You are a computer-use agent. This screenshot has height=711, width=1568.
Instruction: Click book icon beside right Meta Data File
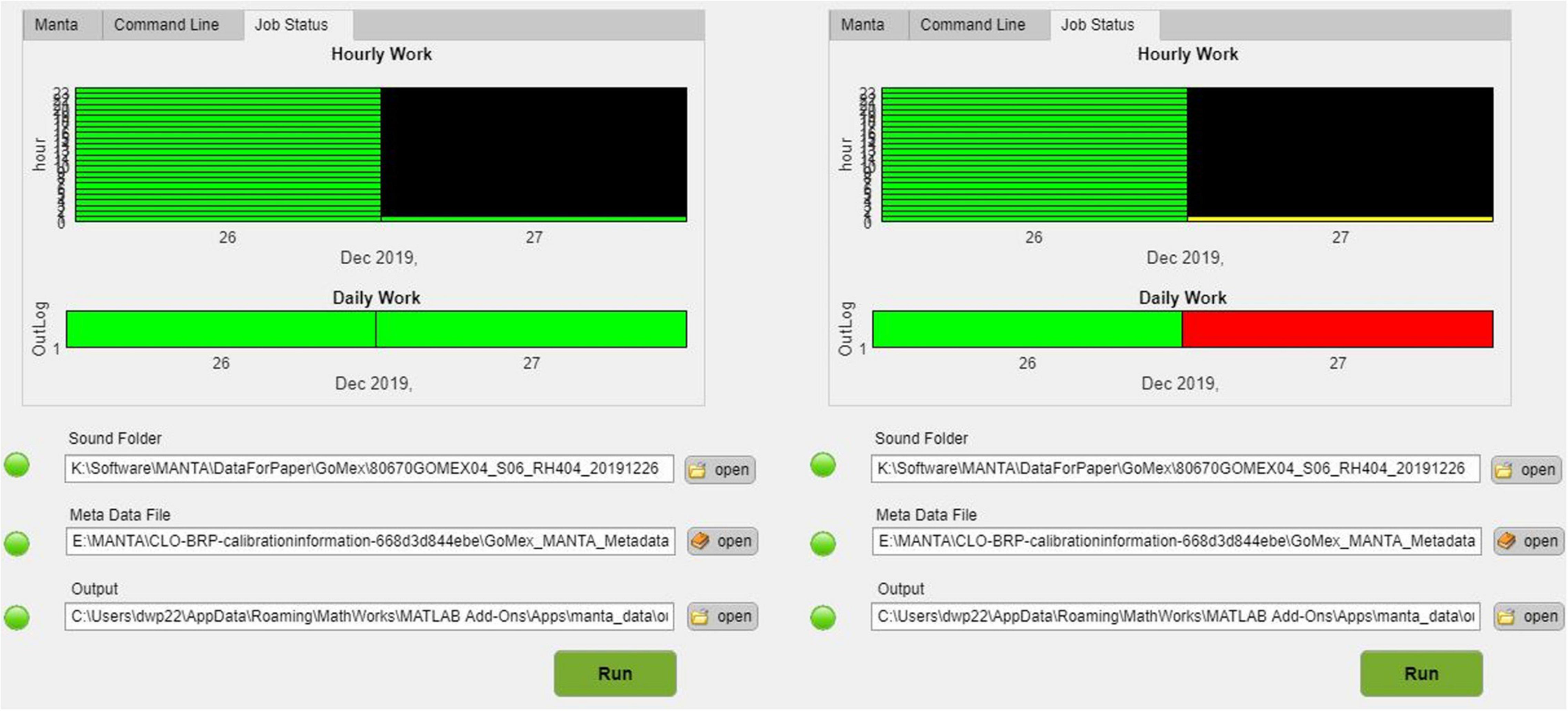[x=1507, y=541]
